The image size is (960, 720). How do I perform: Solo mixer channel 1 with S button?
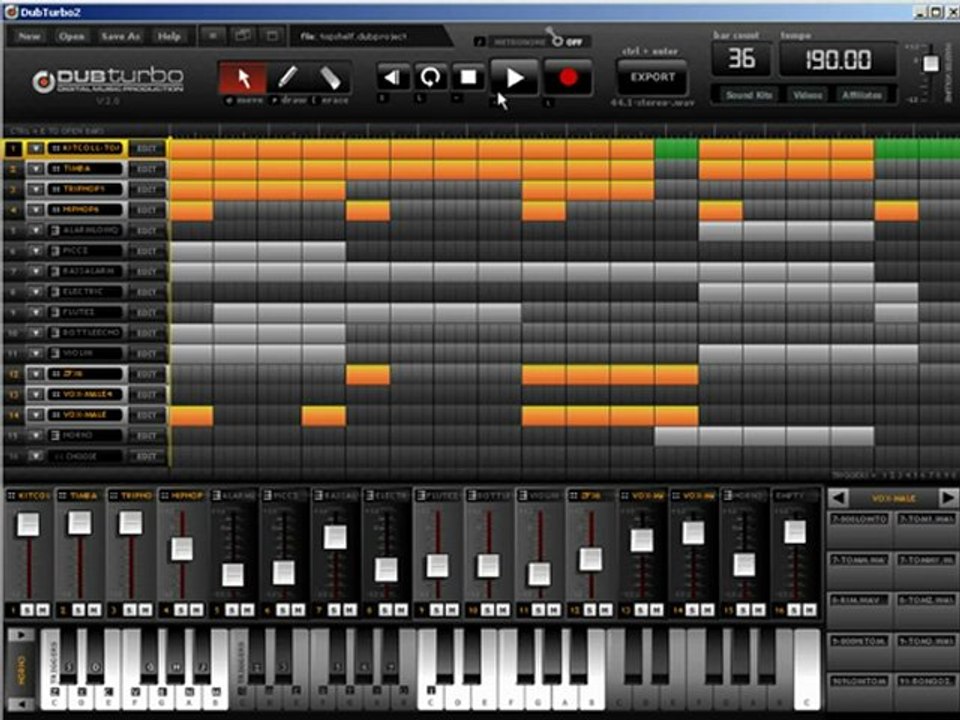[x=27, y=610]
